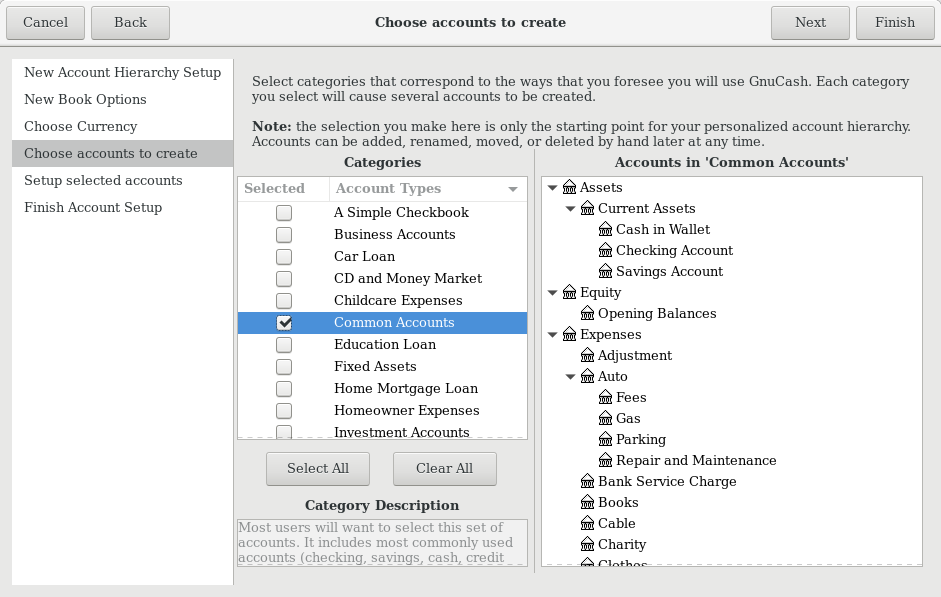Click the Next button

810,22
